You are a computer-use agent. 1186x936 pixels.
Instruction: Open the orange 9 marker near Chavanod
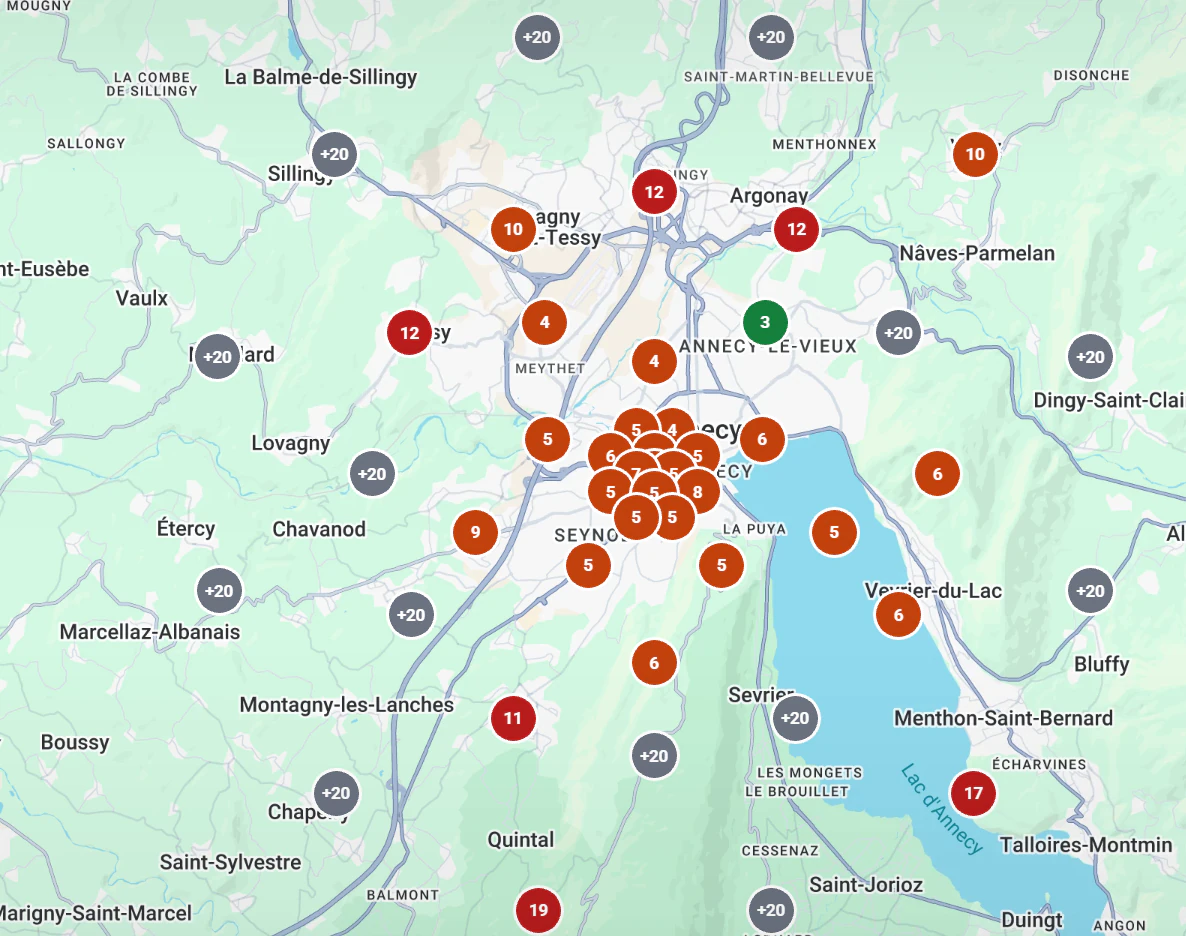coord(476,532)
